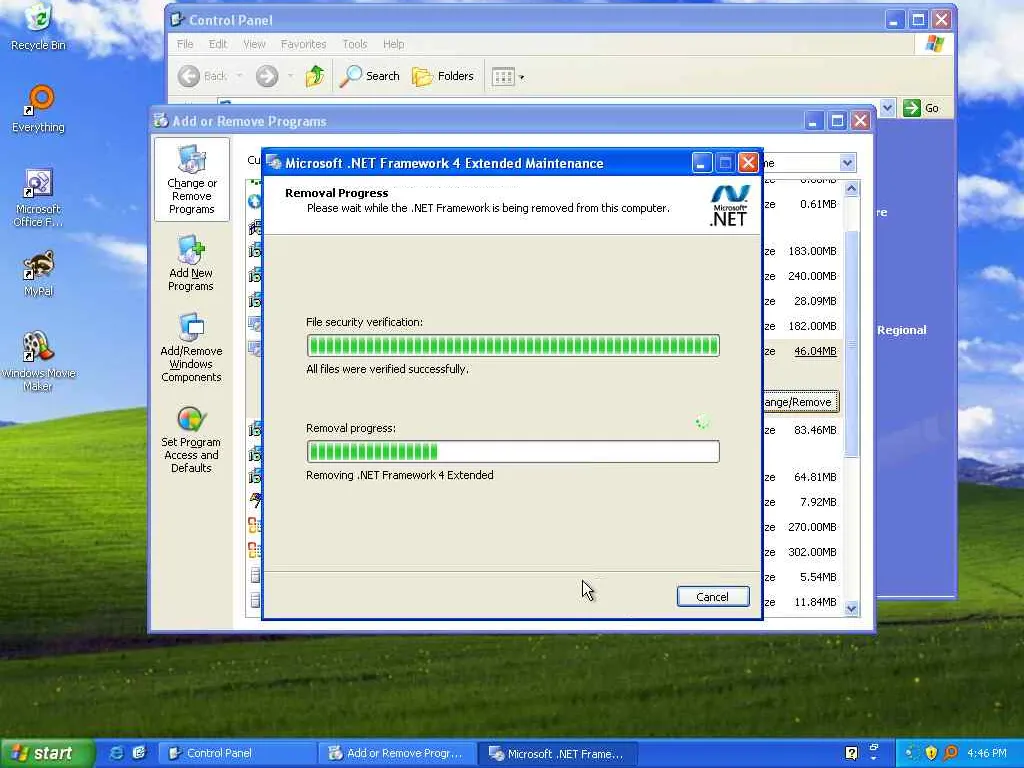Click the language bar restore icon in taskbar
This screenshot has width=1024, height=768.
(x=874, y=747)
